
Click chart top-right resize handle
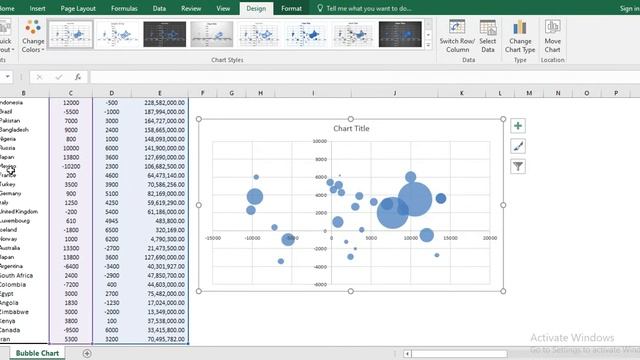tap(503, 119)
